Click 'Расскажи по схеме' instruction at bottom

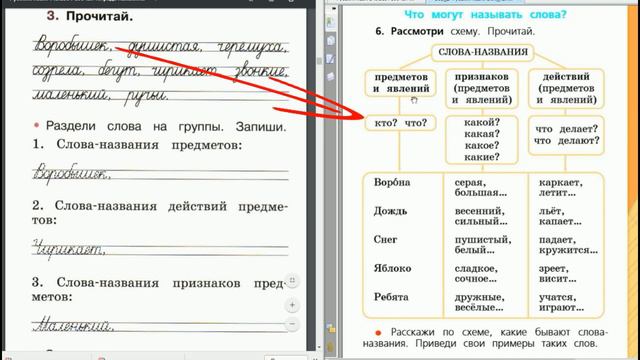coord(485,338)
